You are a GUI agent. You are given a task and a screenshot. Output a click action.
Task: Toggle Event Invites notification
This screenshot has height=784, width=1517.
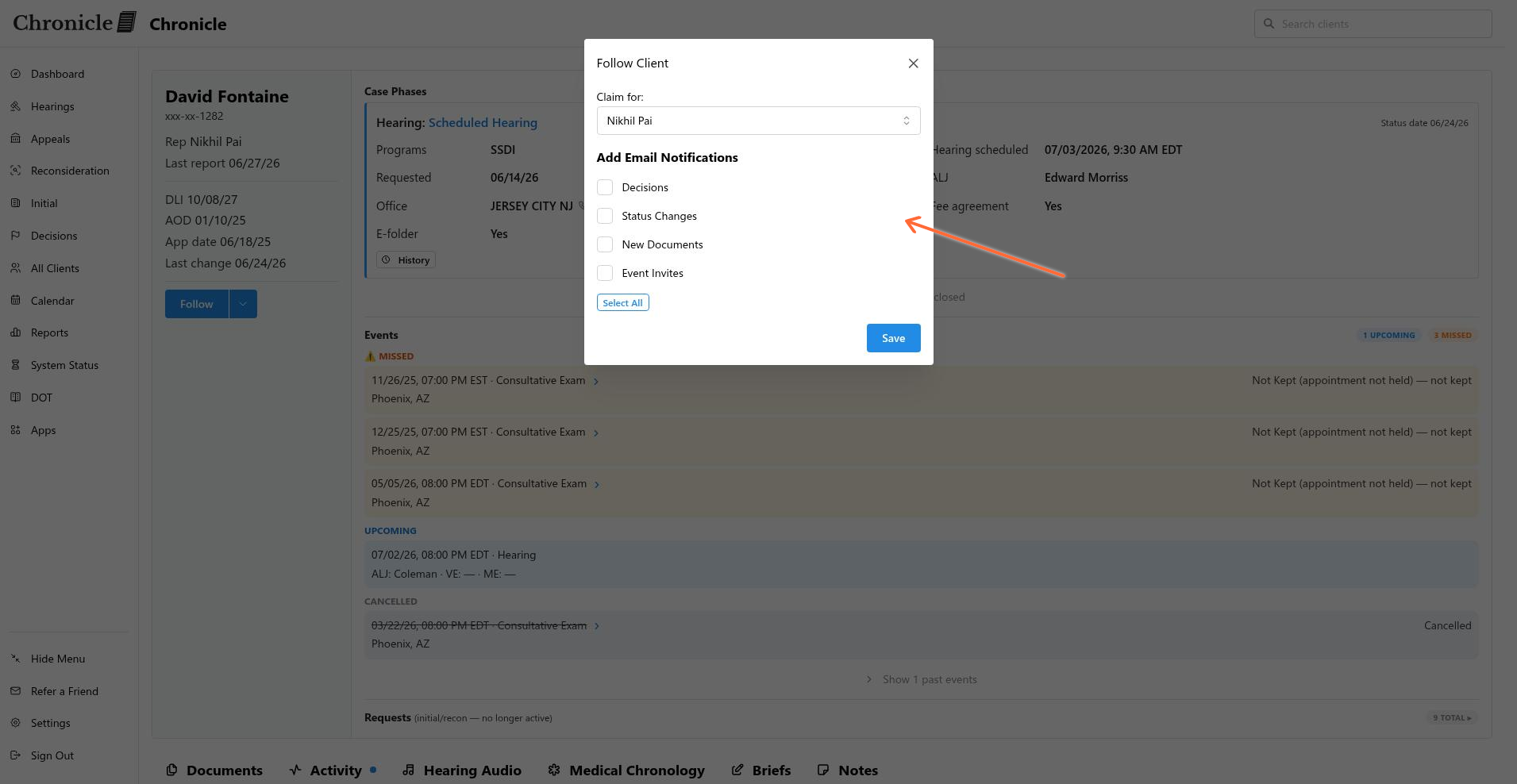click(x=605, y=273)
